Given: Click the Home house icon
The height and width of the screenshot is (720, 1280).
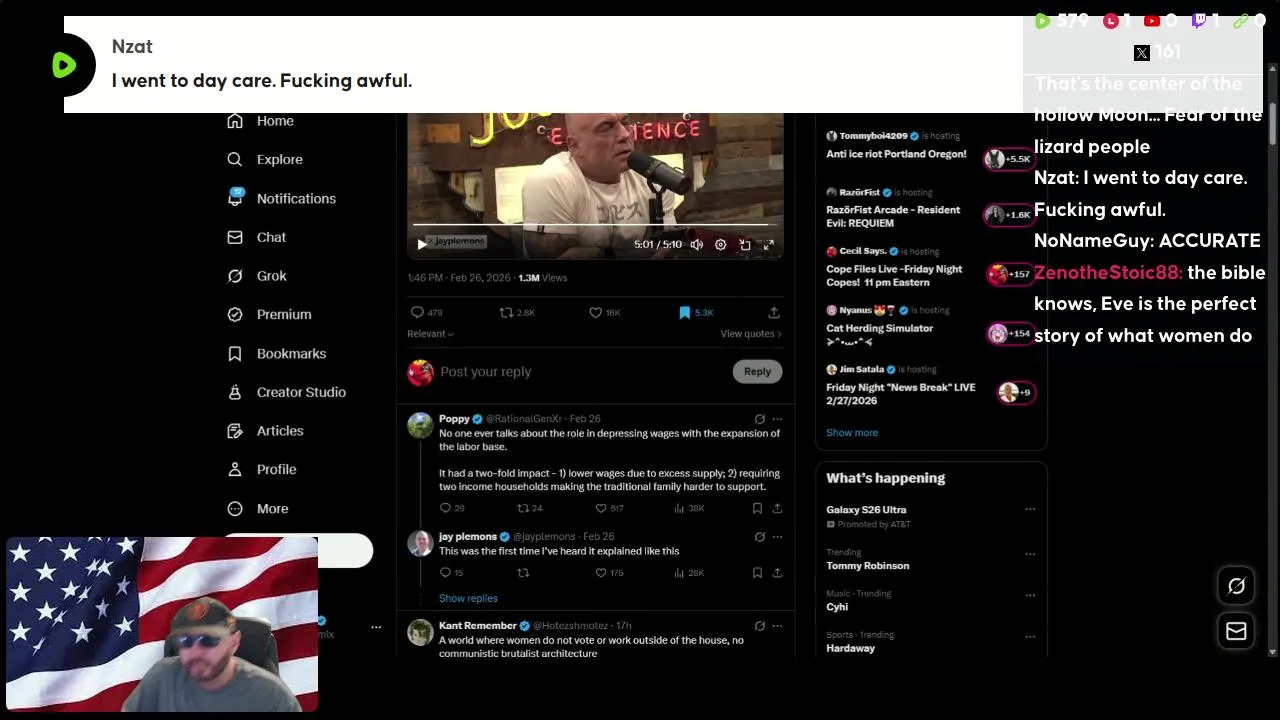Looking at the screenshot, I should 235,121.
